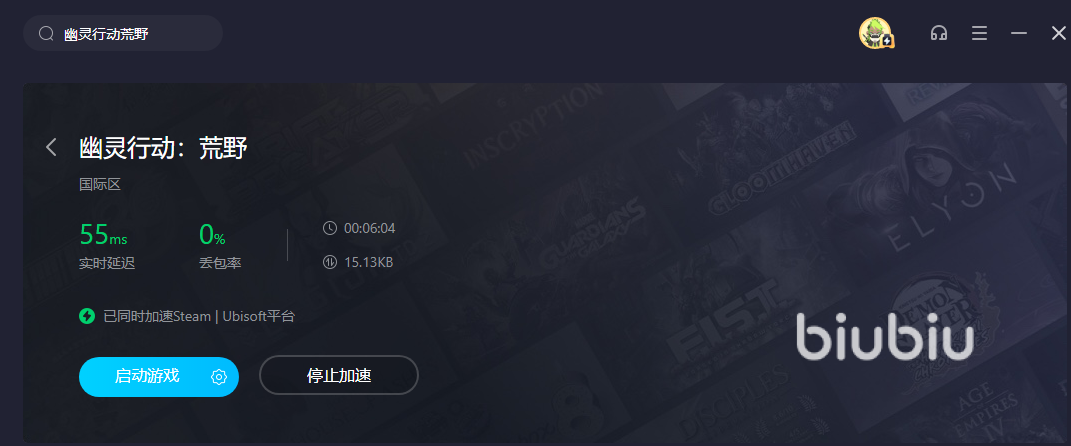Select the 国际区 region label
1071x446 pixels.
coord(100,184)
